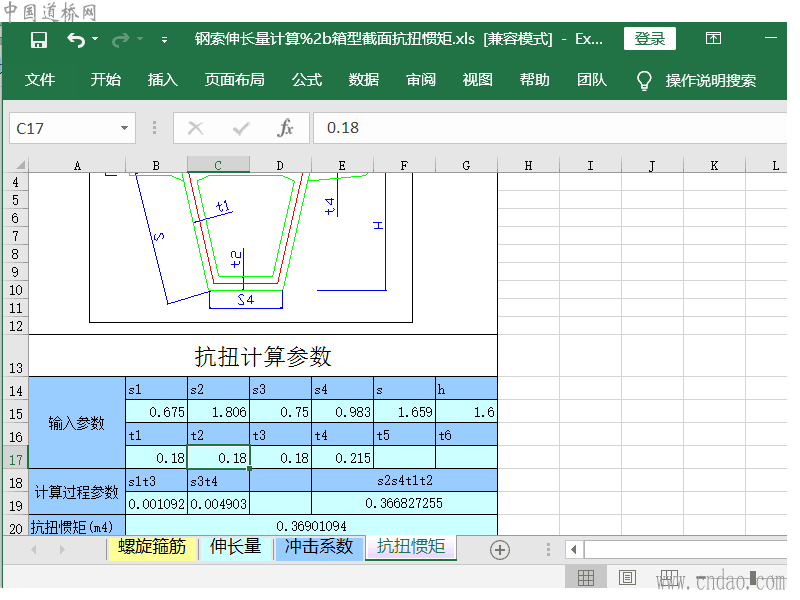Screen dimensions: 800x600
Task: Open the Insert Function fx button
Action: pos(285,128)
